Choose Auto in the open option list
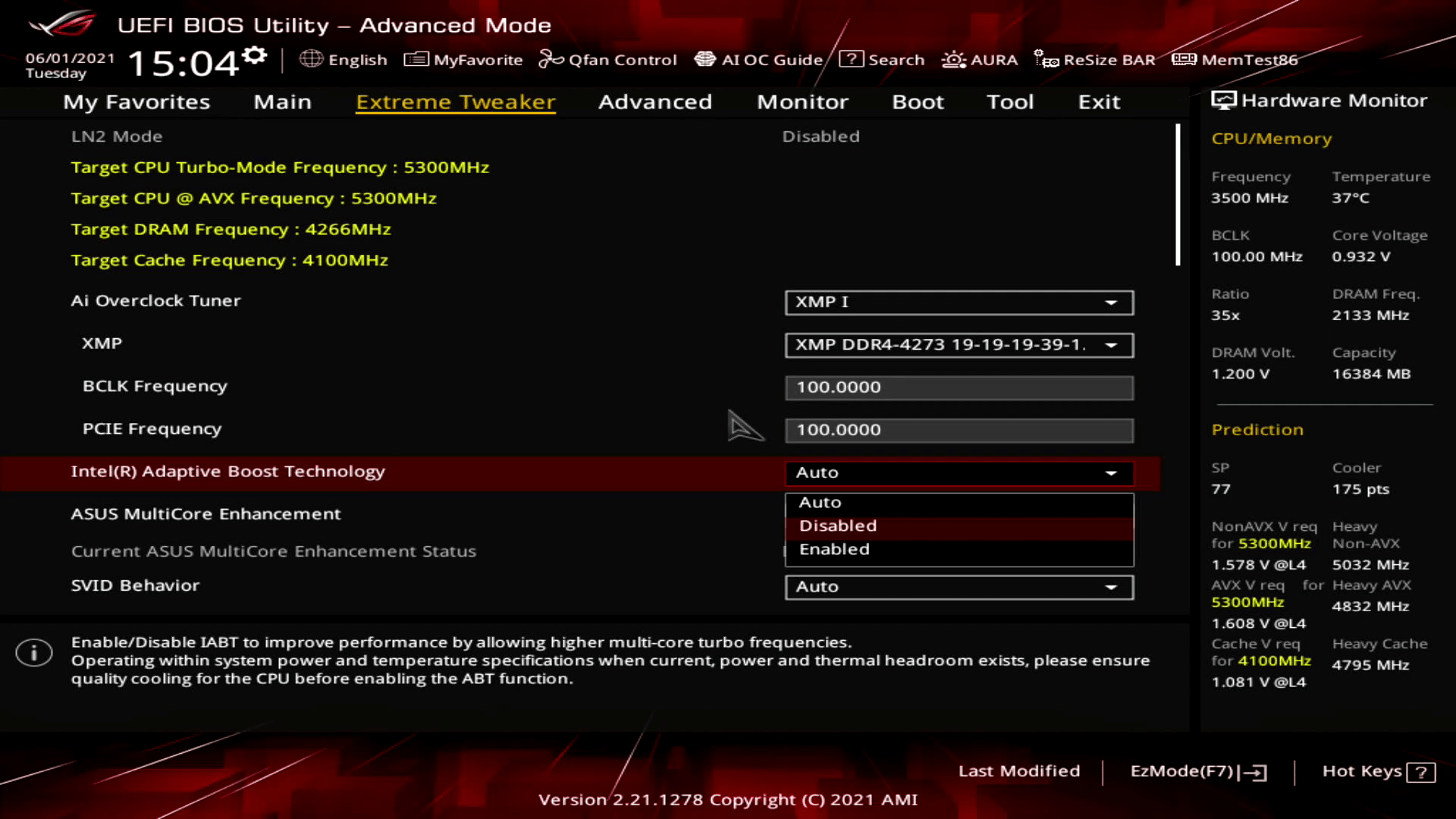This screenshot has width=1456, height=819. click(820, 502)
